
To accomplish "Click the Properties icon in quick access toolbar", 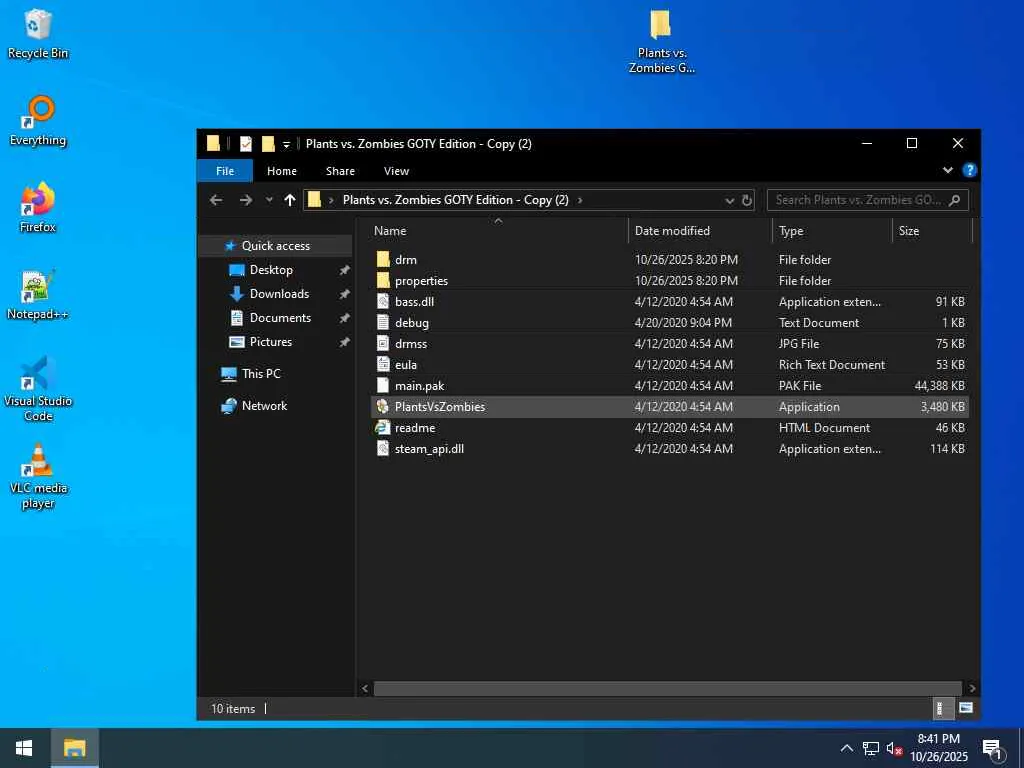I will [246, 144].
